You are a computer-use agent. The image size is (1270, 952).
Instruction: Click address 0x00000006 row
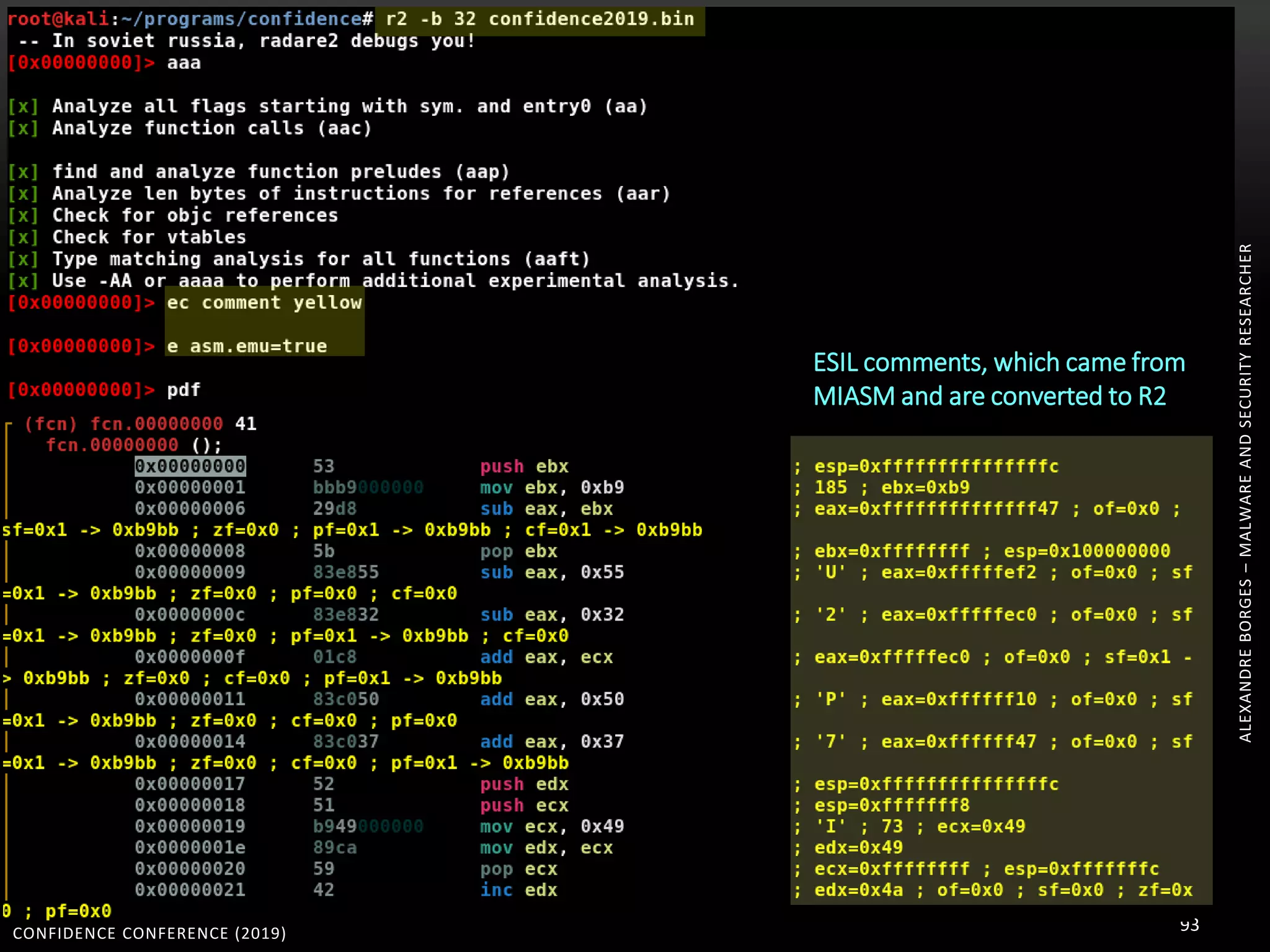click(x=190, y=508)
